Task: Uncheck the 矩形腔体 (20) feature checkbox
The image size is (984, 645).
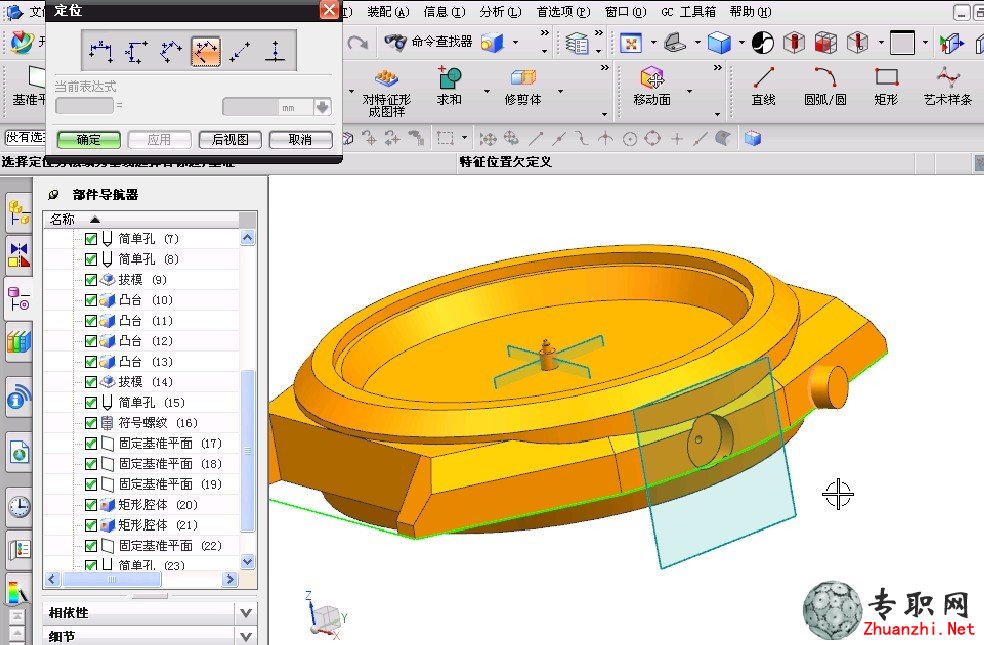Action: 91,505
